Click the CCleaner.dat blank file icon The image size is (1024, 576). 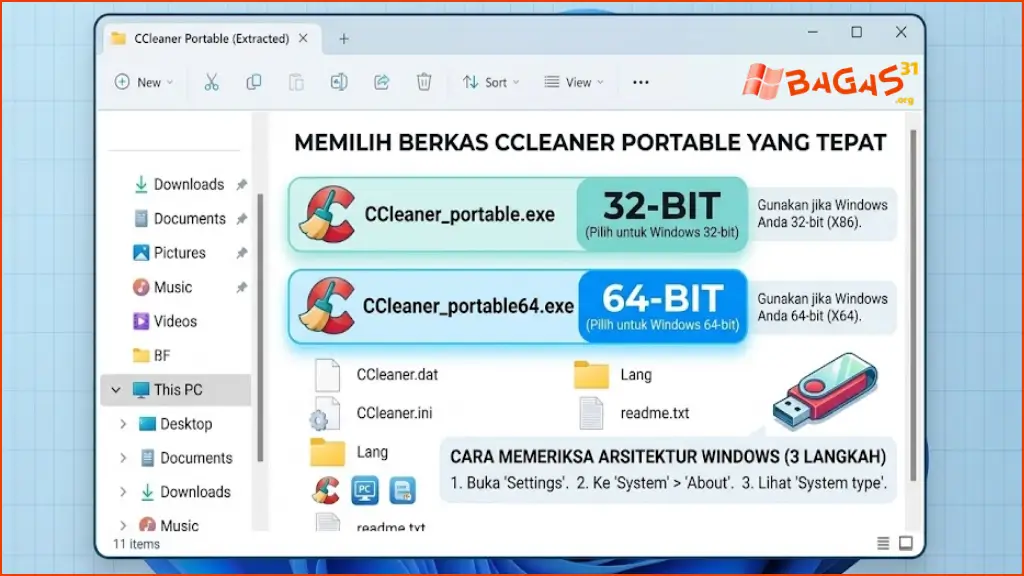(327, 375)
